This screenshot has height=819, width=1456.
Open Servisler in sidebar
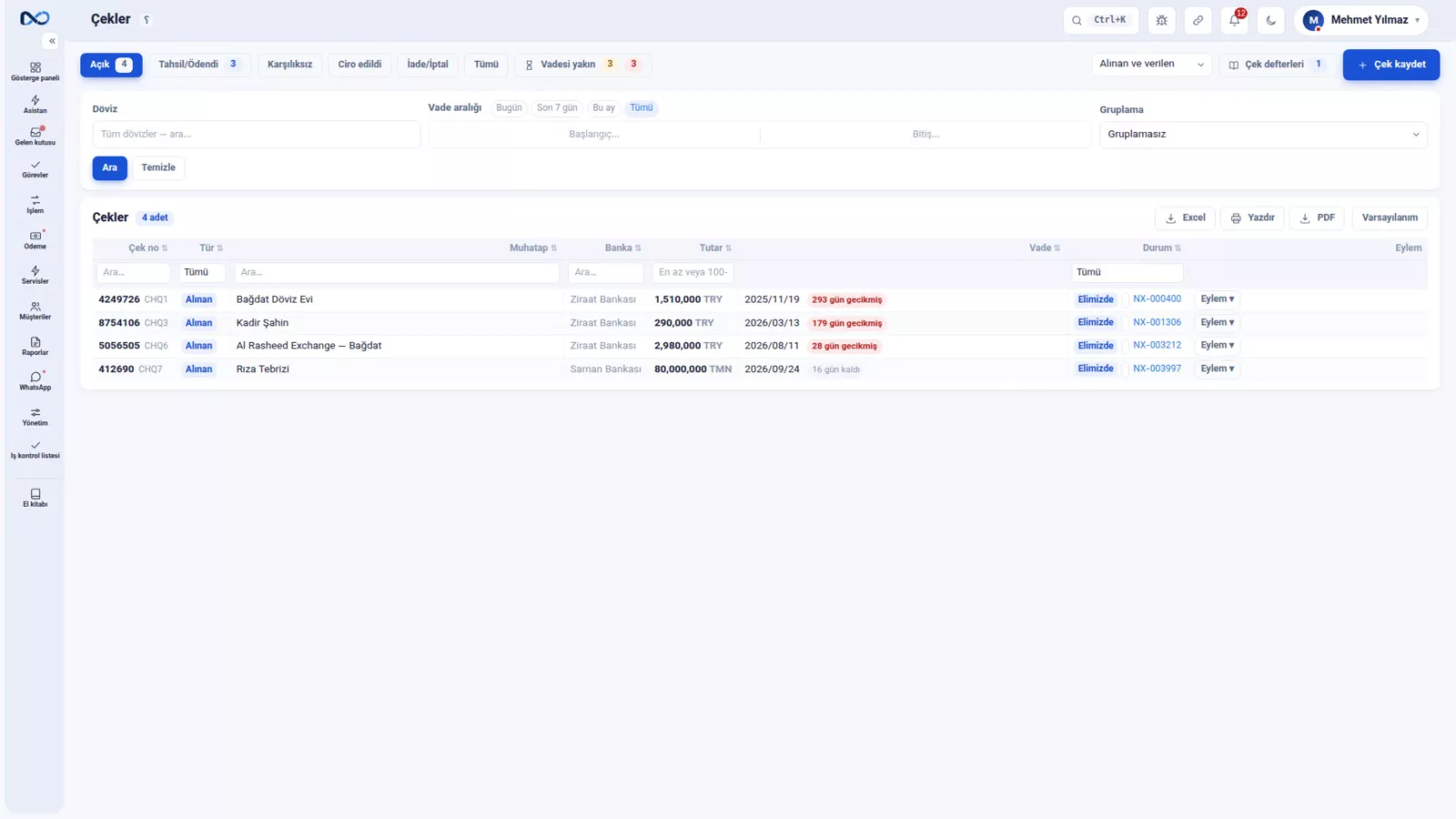[35, 276]
